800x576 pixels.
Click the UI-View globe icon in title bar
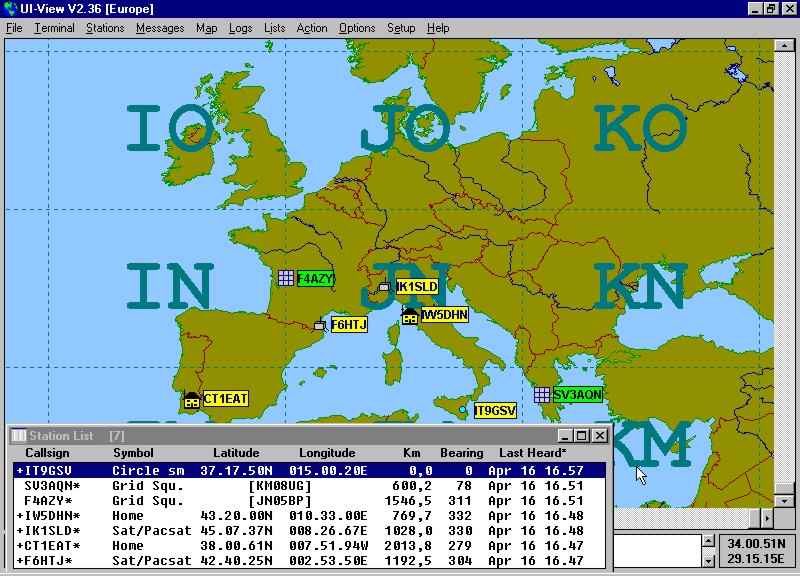point(10,9)
